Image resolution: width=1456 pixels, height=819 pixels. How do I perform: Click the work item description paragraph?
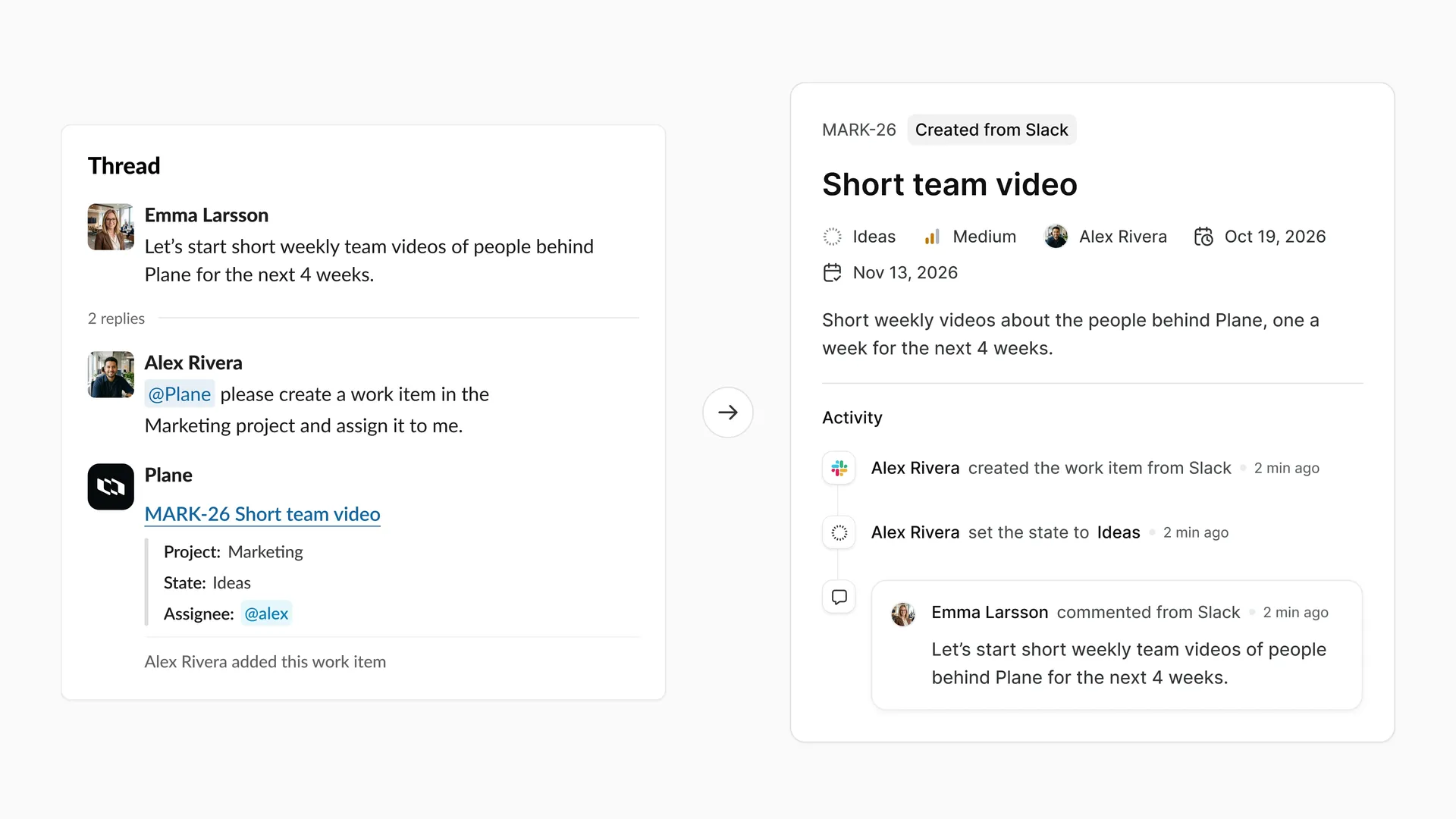tap(1071, 334)
